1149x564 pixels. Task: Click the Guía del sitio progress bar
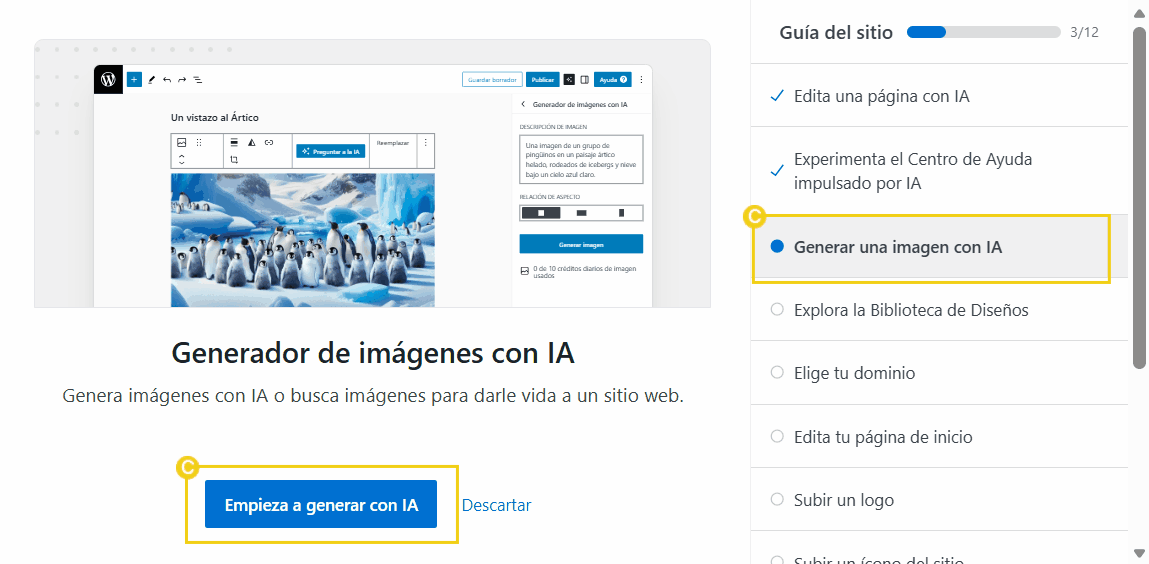tap(983, 32)
